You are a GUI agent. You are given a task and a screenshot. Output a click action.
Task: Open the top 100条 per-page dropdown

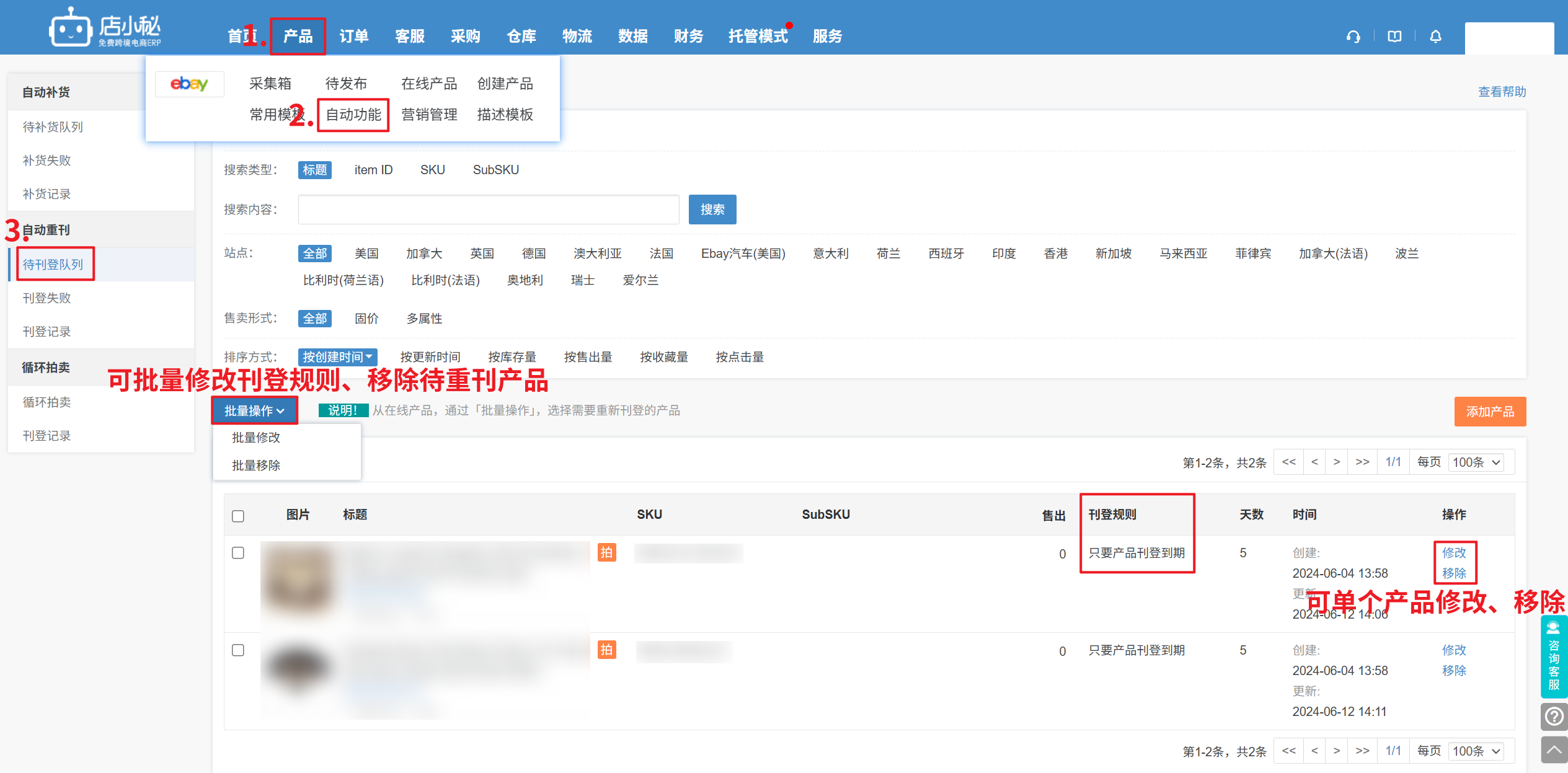click(1477, 462)
